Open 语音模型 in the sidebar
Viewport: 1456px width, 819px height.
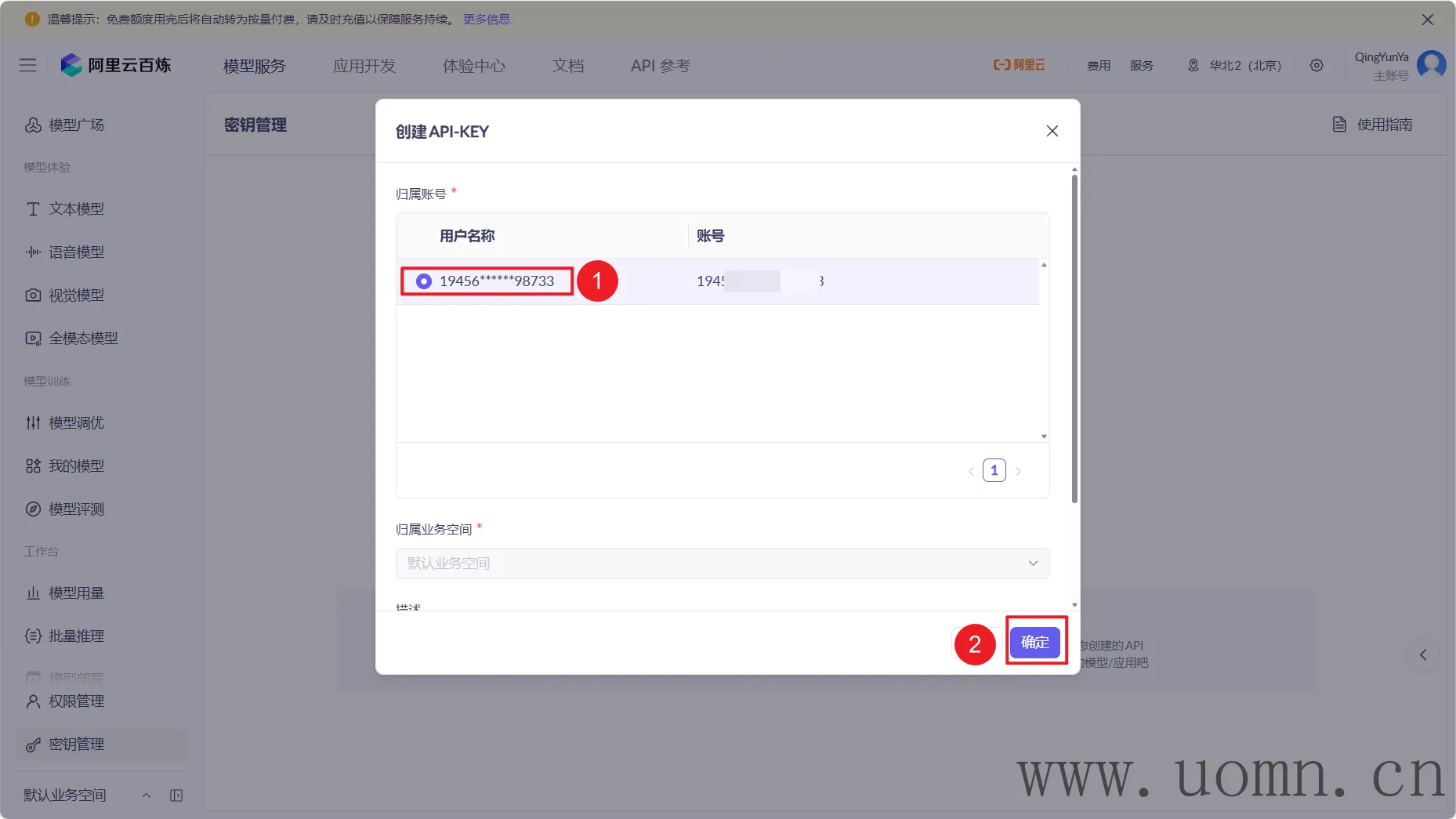click(76, 252)
